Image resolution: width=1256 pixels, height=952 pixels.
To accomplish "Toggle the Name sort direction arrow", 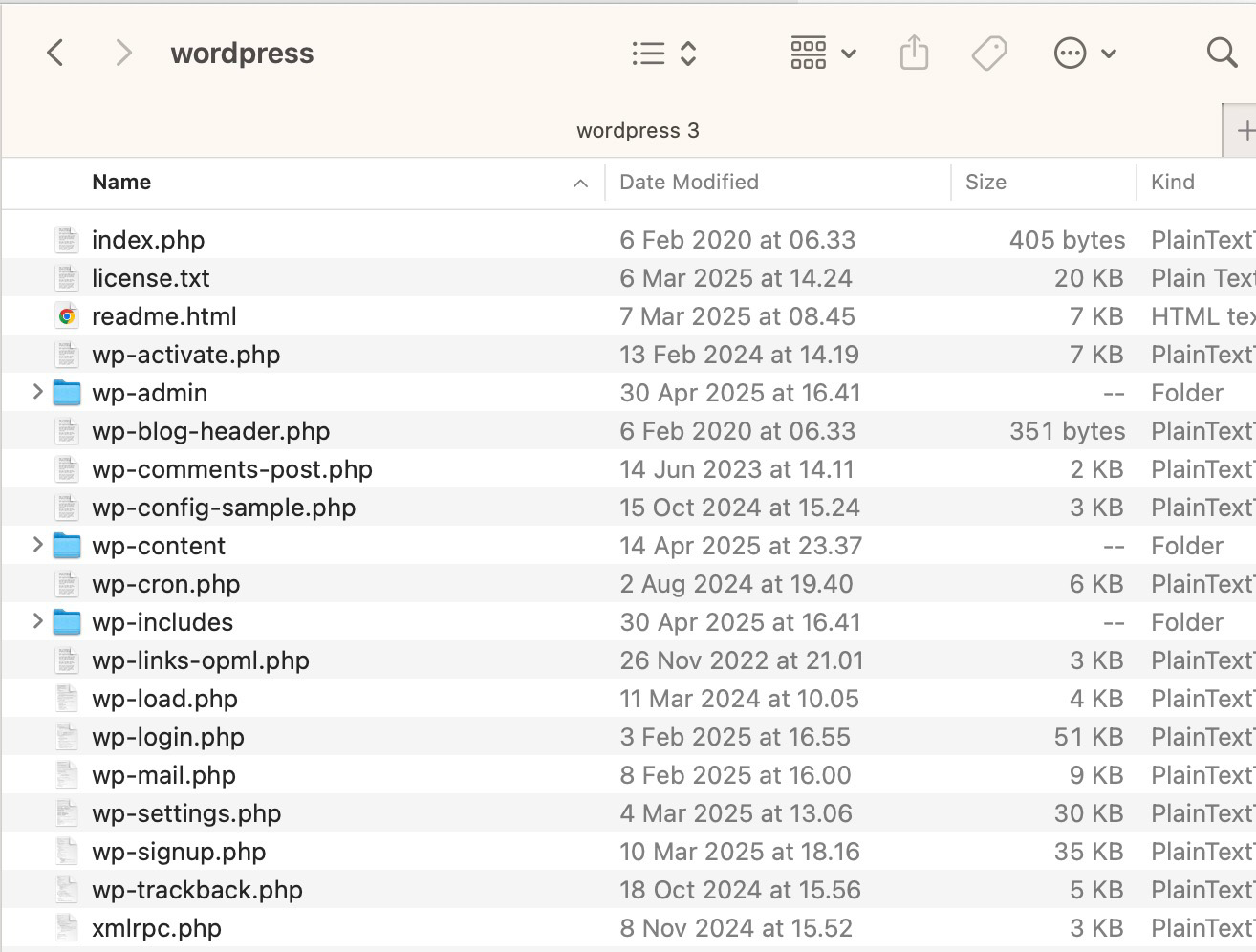I will click(x=580, y=184).
